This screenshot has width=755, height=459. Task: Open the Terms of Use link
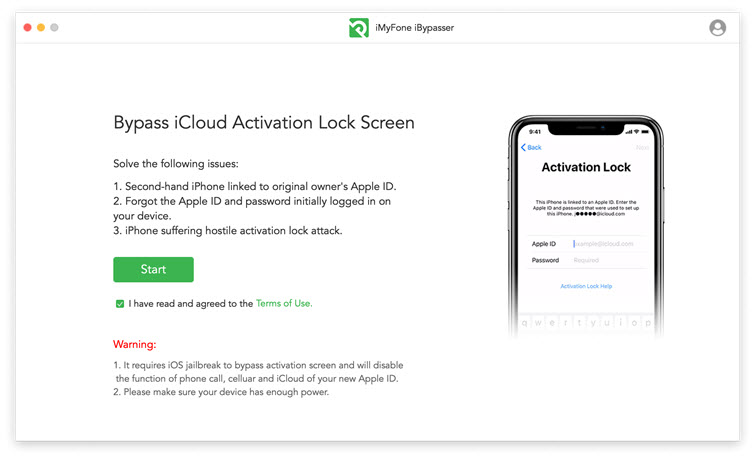[x=284, y=303]
